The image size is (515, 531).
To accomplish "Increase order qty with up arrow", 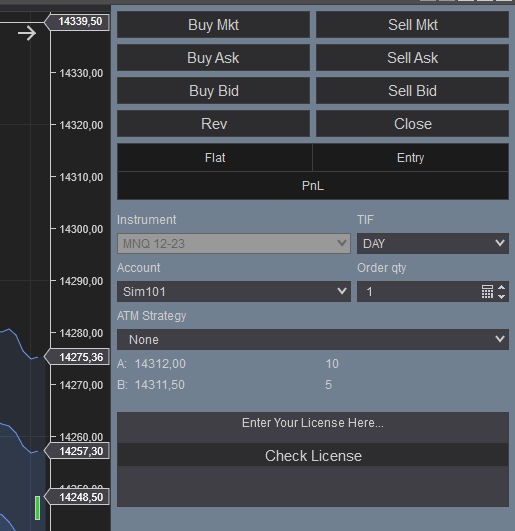I will [x=502, y=288].
